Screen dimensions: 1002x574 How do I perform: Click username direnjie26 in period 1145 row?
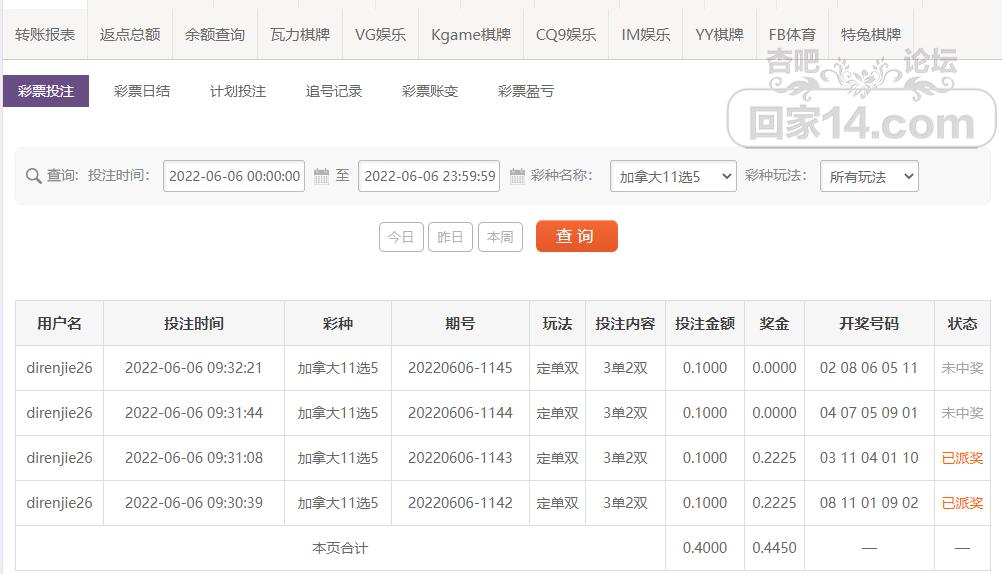click(x=59, y=368)
